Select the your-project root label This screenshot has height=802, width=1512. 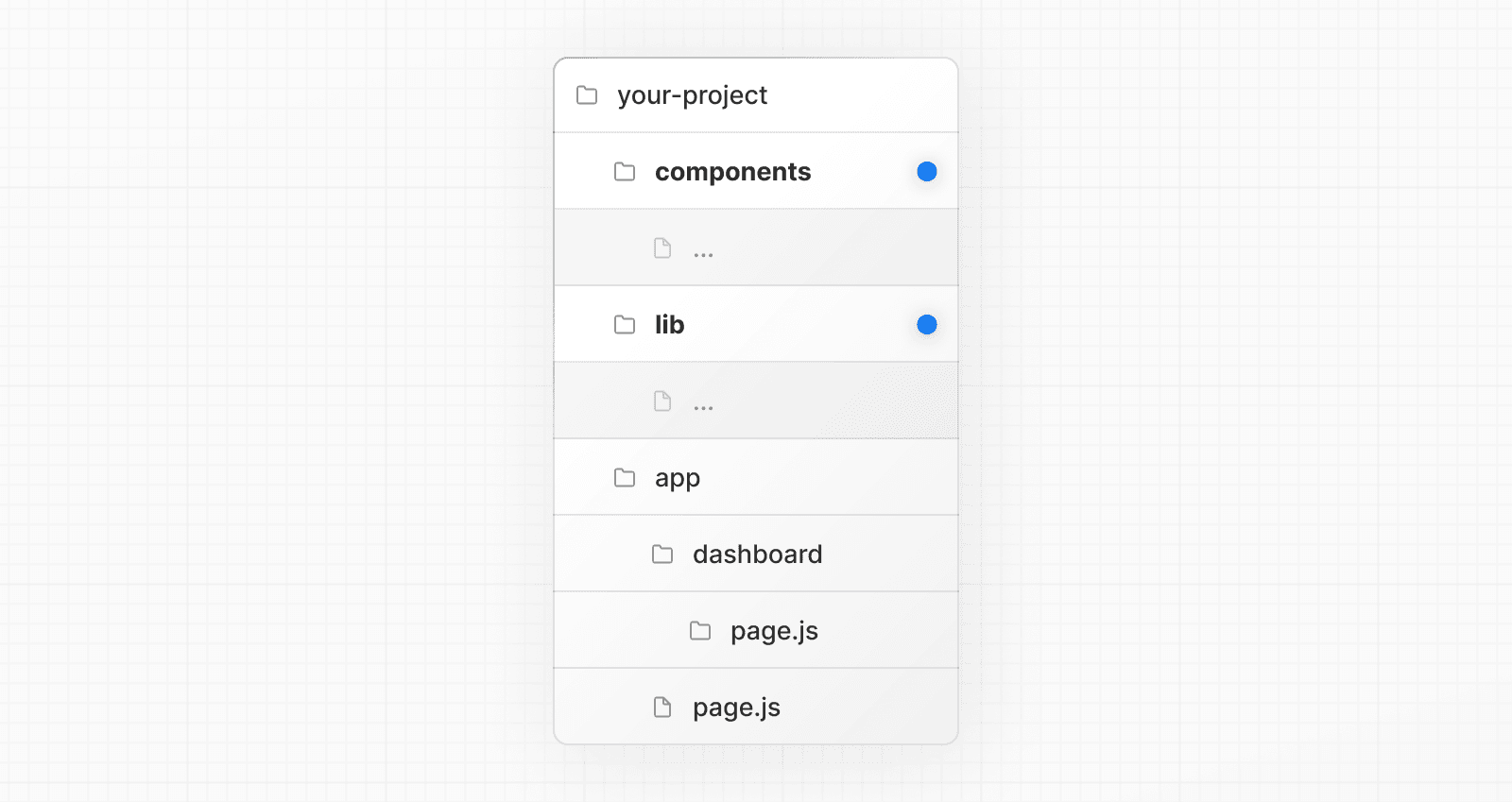coord(692,95)
